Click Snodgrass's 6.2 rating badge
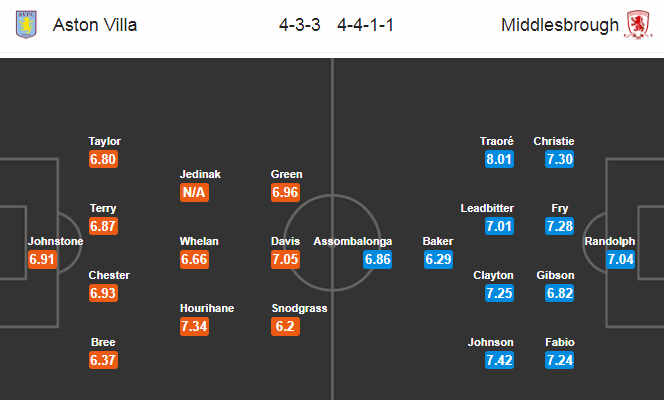Viewport: 664px width, 400px height. tap(285, 326)
